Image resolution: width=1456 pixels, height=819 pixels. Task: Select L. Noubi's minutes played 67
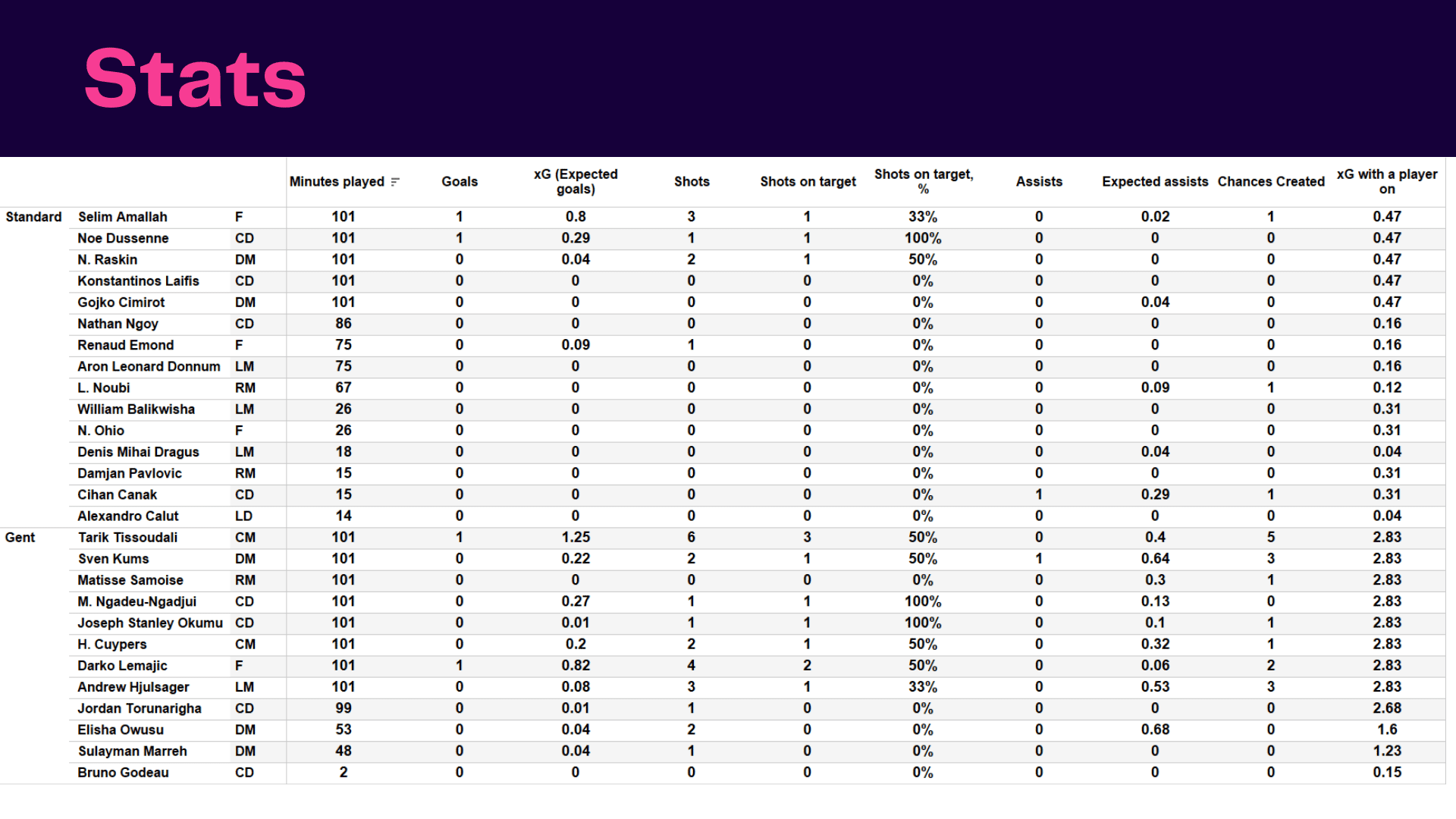[x=344, y=388]
